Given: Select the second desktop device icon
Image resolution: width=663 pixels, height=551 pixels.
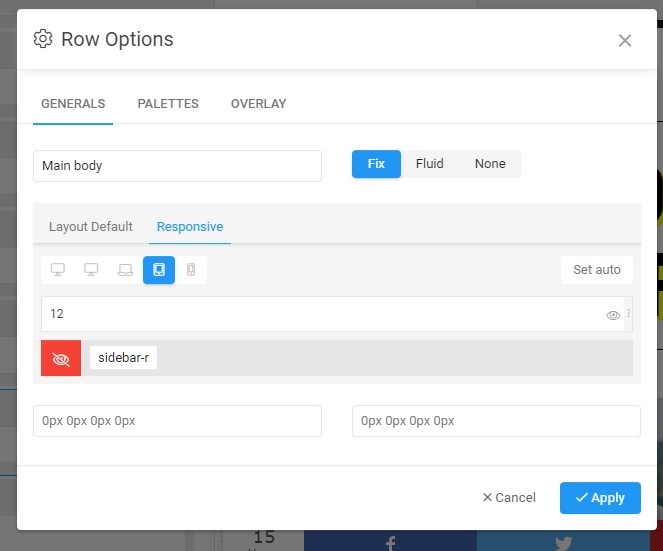Looking at the screenshot, I should coord(92,270).
